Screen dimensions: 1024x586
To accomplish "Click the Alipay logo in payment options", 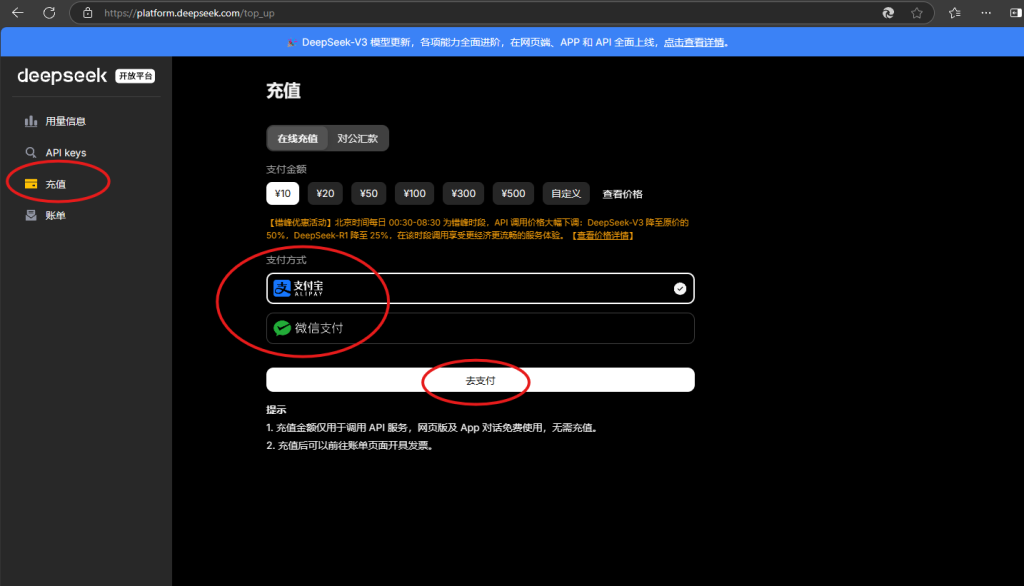I will tap(281, 288).
